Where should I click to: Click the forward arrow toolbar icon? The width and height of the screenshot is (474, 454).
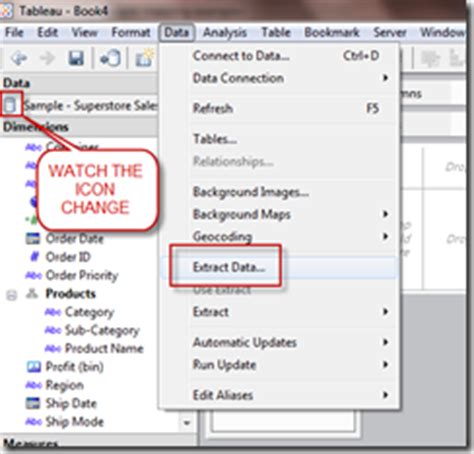coord(47,59)
